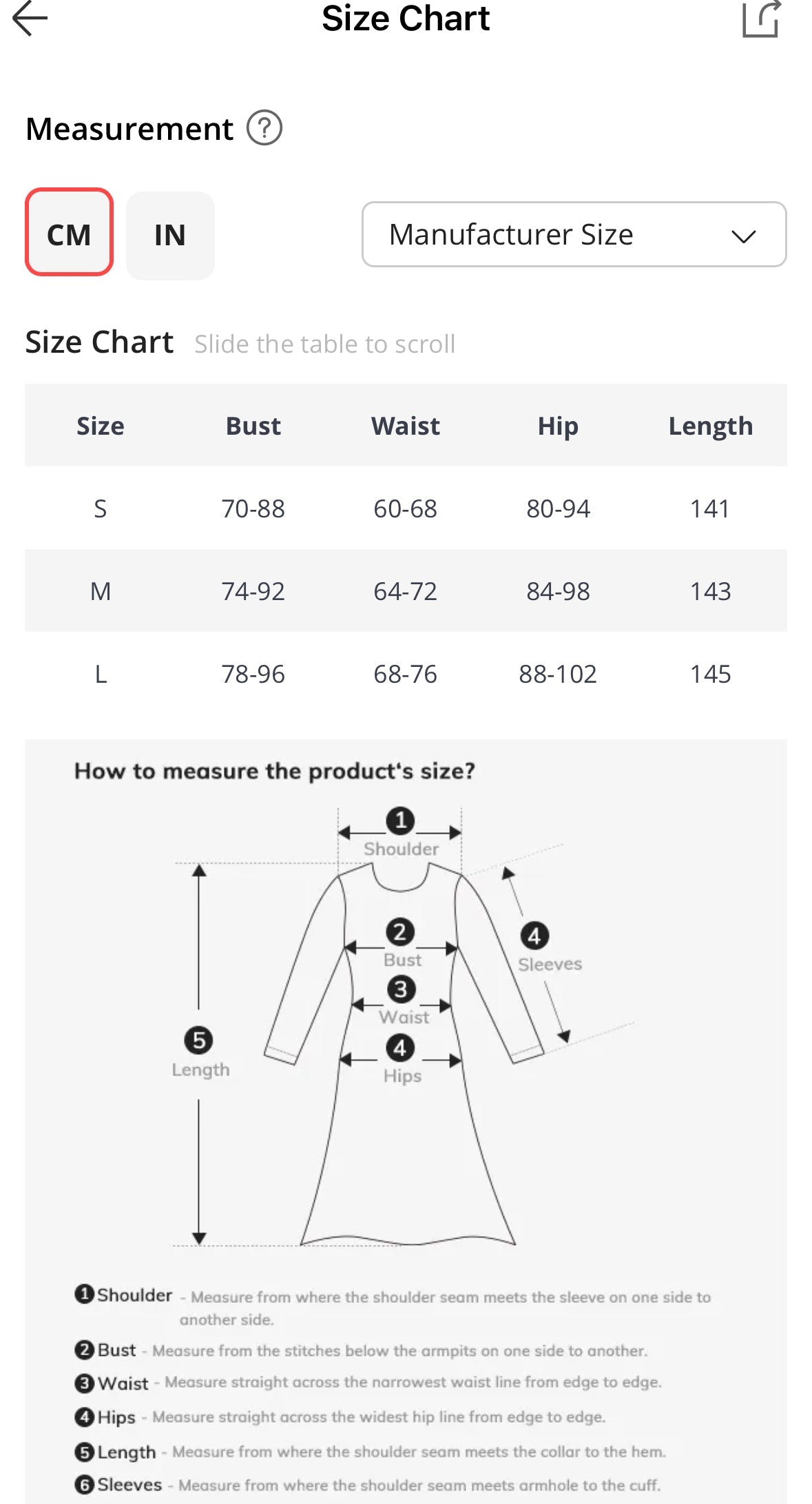This screenshot has height=1504, width=812.
Task: Tap the Bust number 2 marker in diagram
Action: click(400, 932)
